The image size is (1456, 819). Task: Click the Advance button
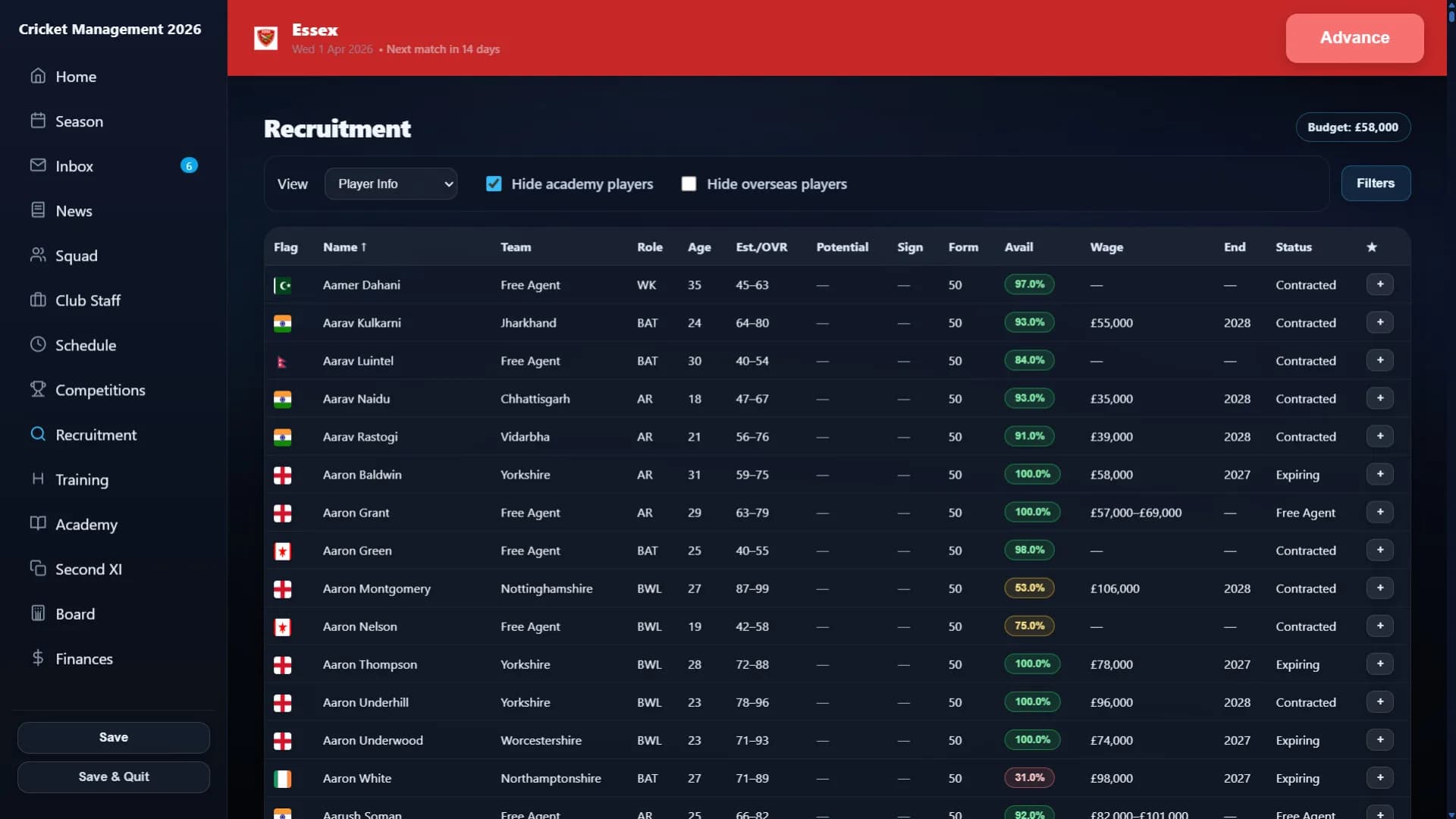1354,38
